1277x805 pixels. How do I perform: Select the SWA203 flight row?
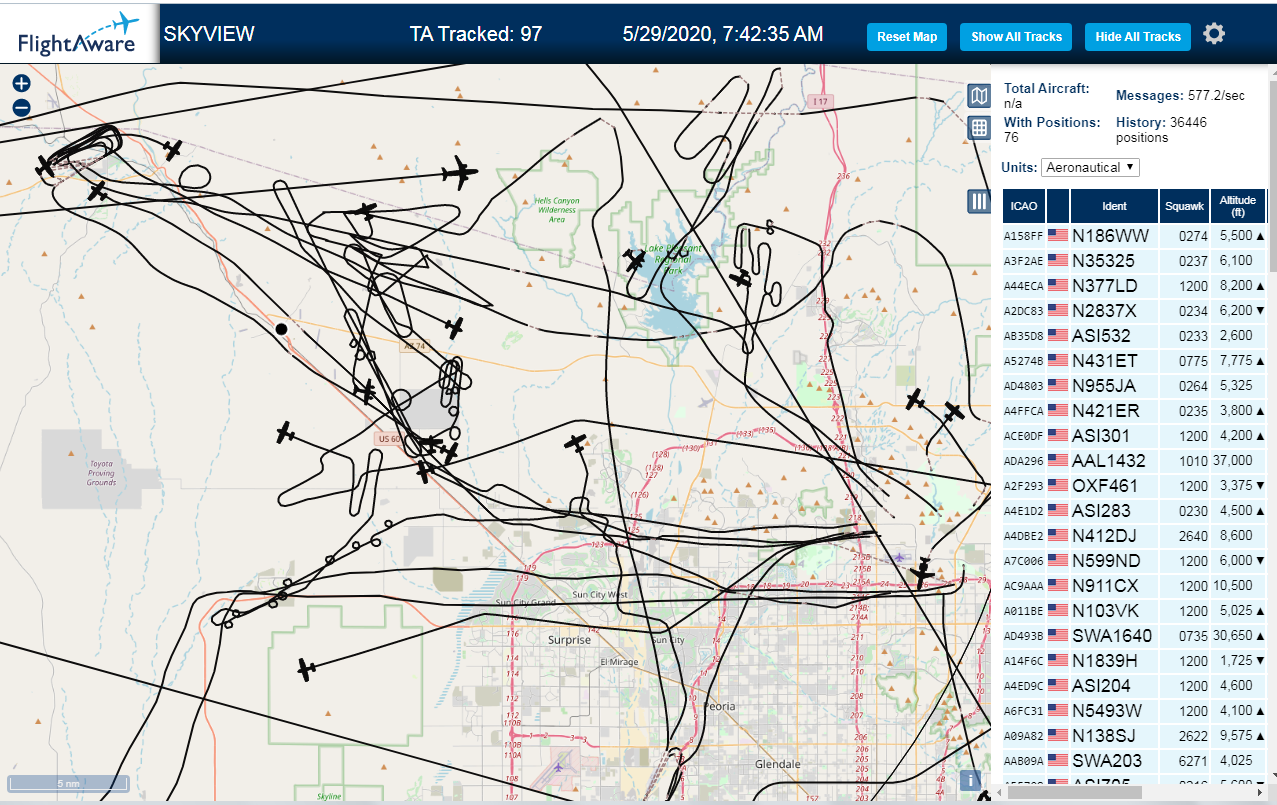point(1135,761)
